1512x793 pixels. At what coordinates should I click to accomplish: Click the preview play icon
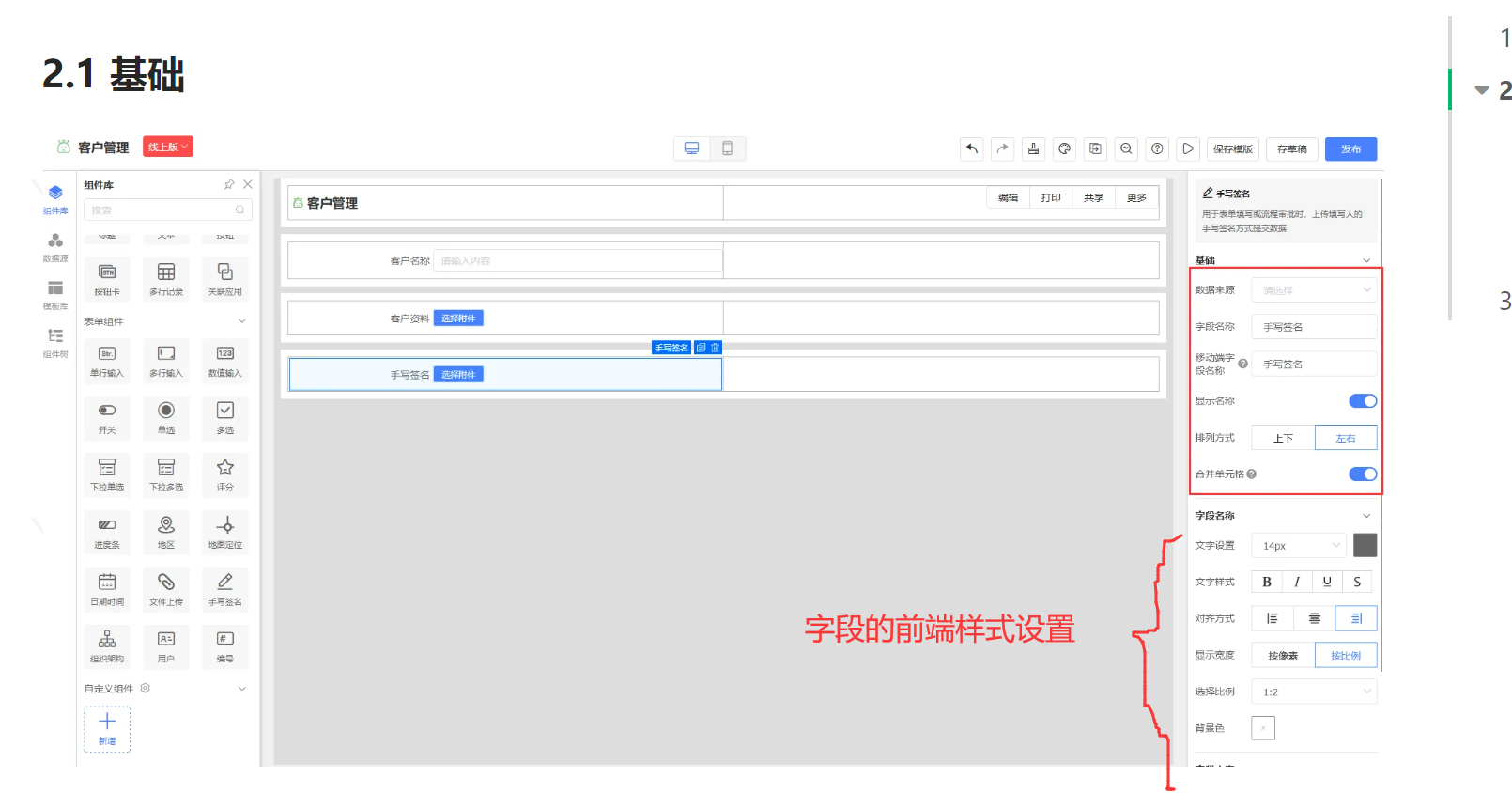[1189, 148]
